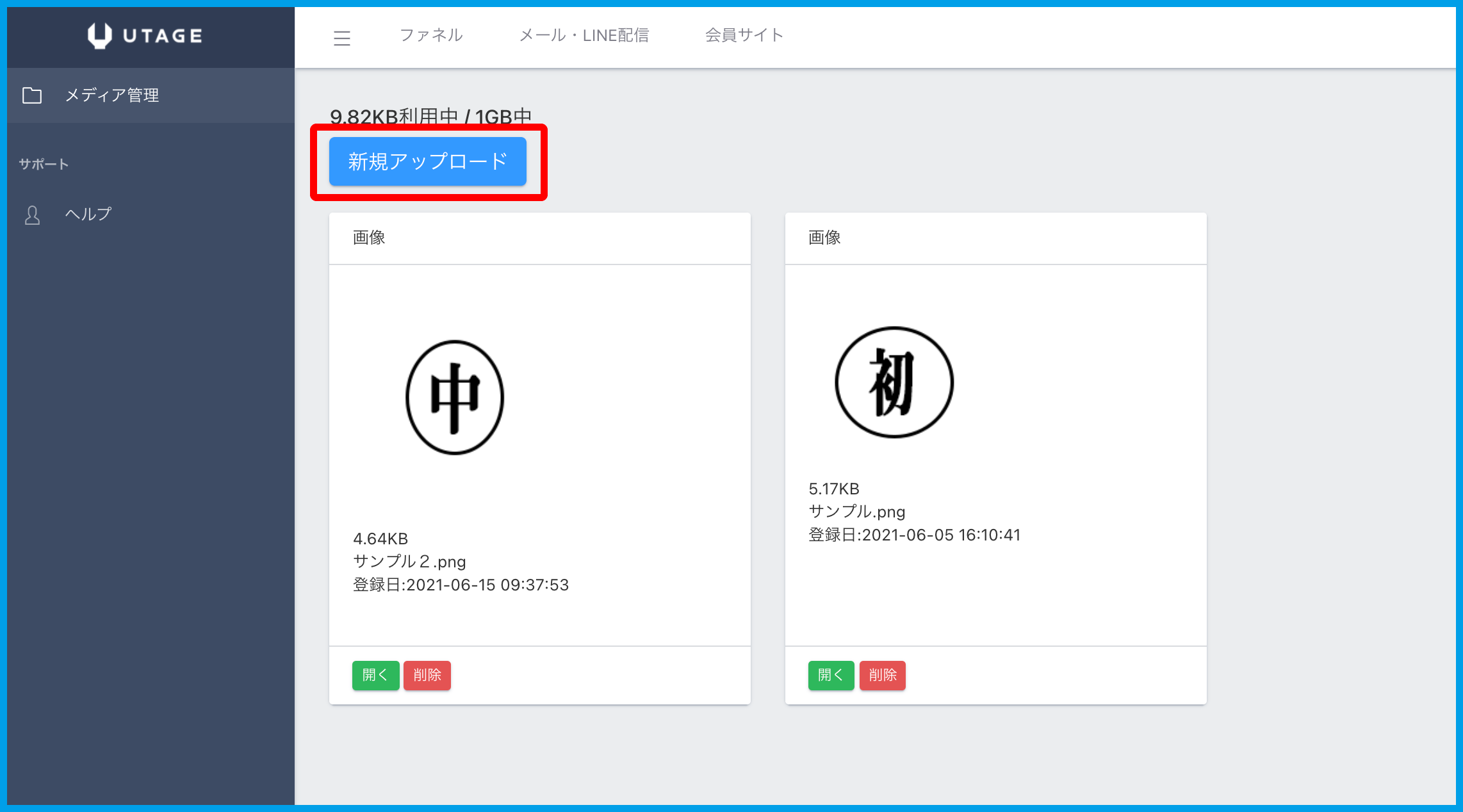This screenshot has width=1463, height=812.
Task: Switch to the メール・LINE配信 tab
Action: (584, 35)
